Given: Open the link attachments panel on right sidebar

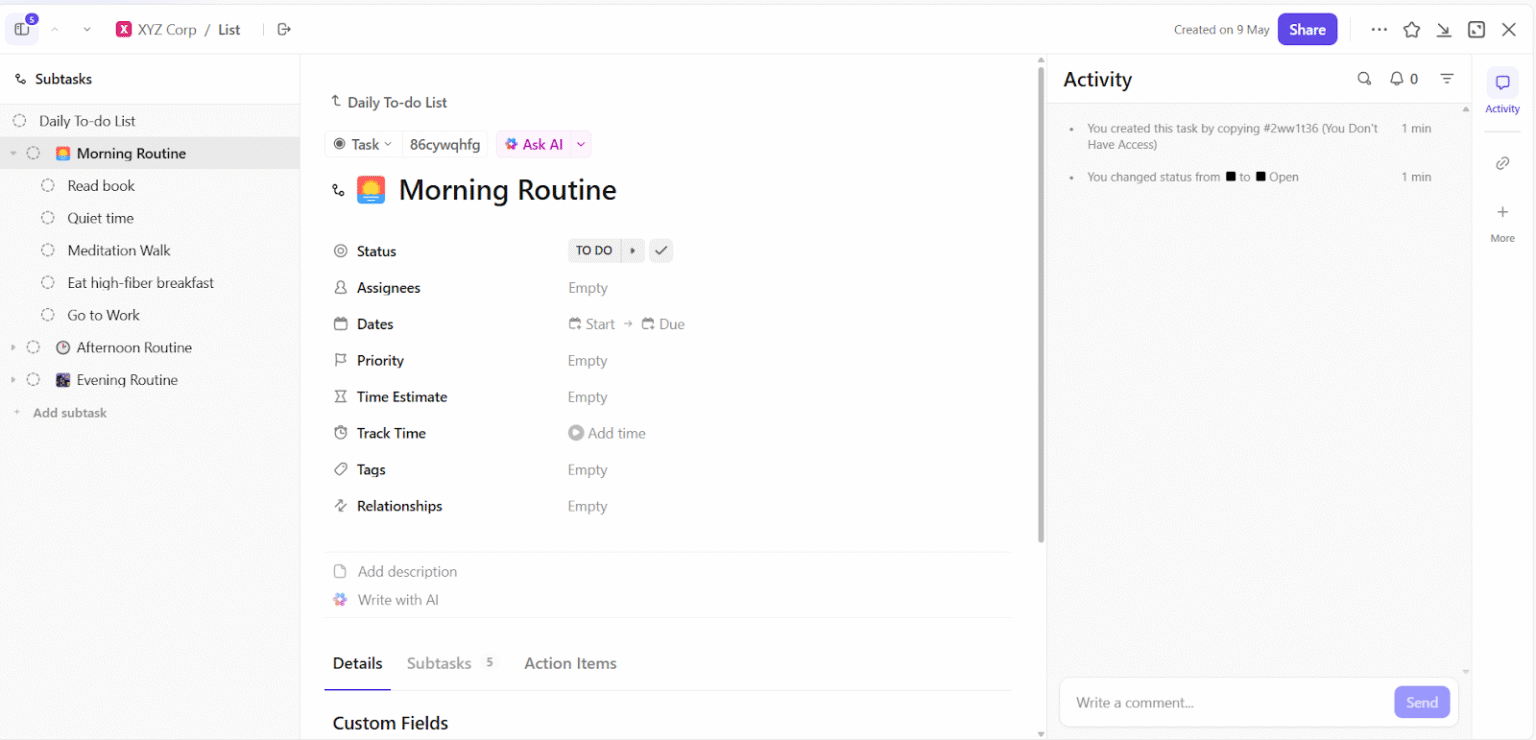Looking at the screenshot, I should [1503, 162].
